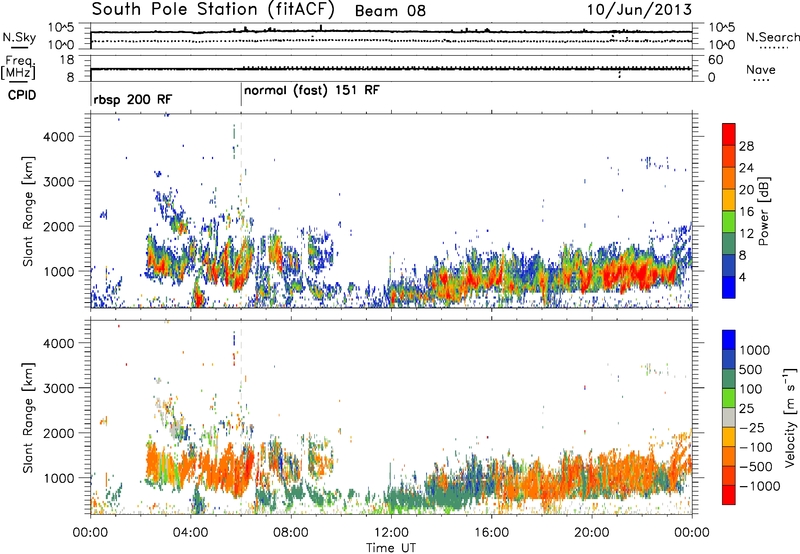Viewport: 800px width, 554px height.
Task: Pick the red bottom segment of Velocity colorbar
Action: pos(729,495)
